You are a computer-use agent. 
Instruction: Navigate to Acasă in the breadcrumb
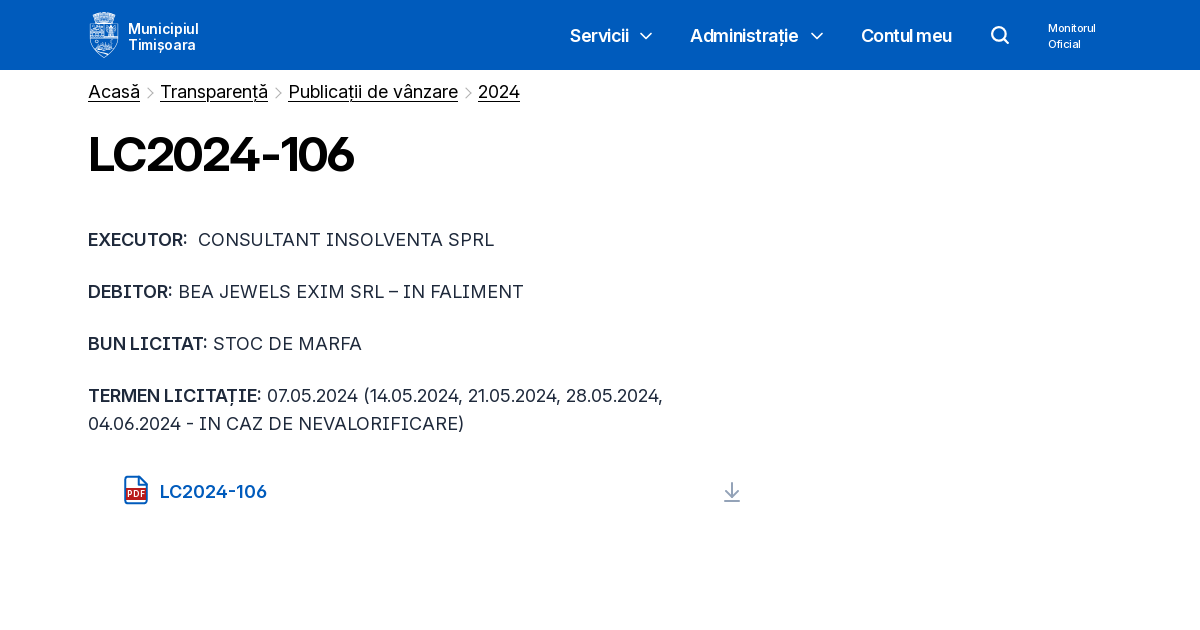tap(114, 92)
